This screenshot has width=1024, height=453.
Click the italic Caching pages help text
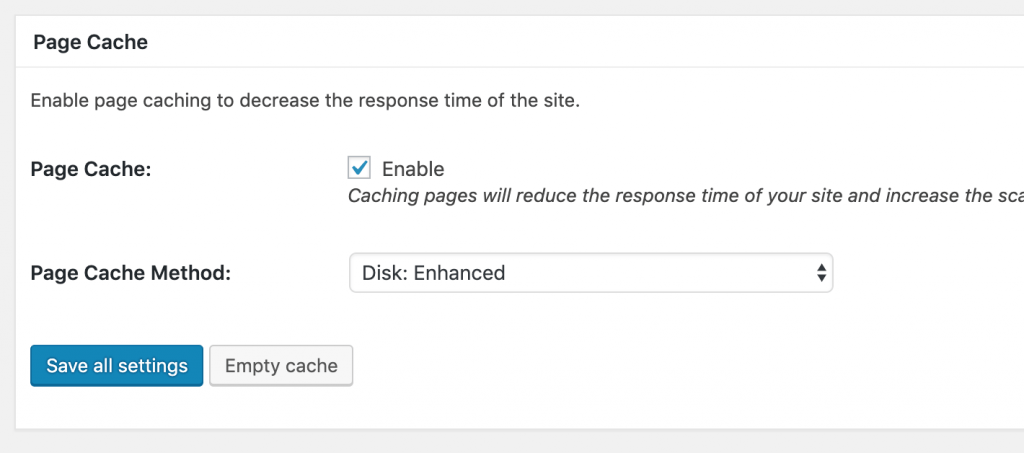pyautogui.click(x=686, y=196)
